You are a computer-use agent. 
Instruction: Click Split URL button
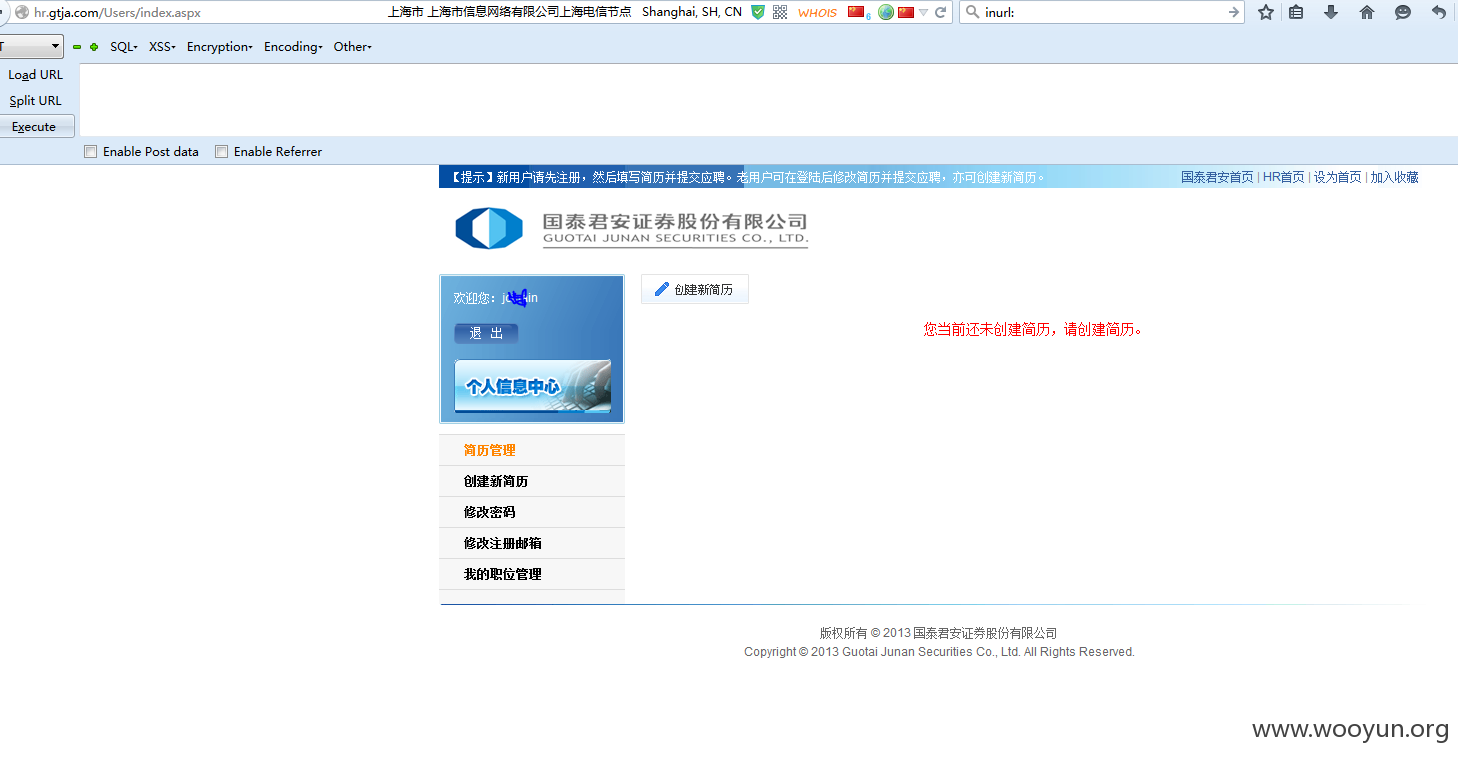click(36, 101)
